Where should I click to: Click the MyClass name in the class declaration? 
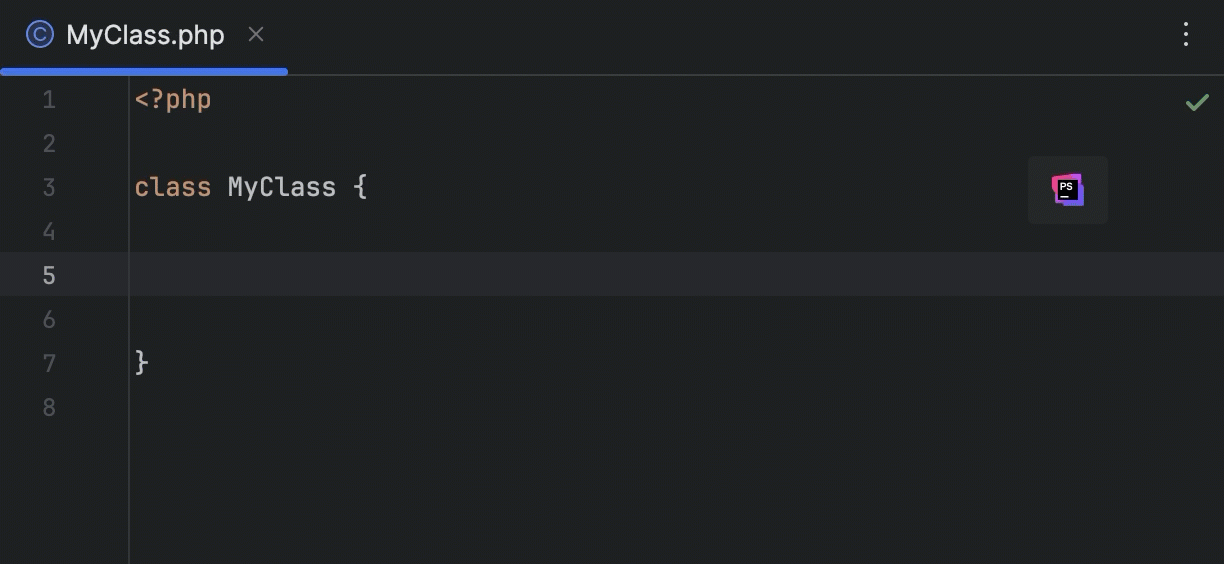tap(281, 188)
